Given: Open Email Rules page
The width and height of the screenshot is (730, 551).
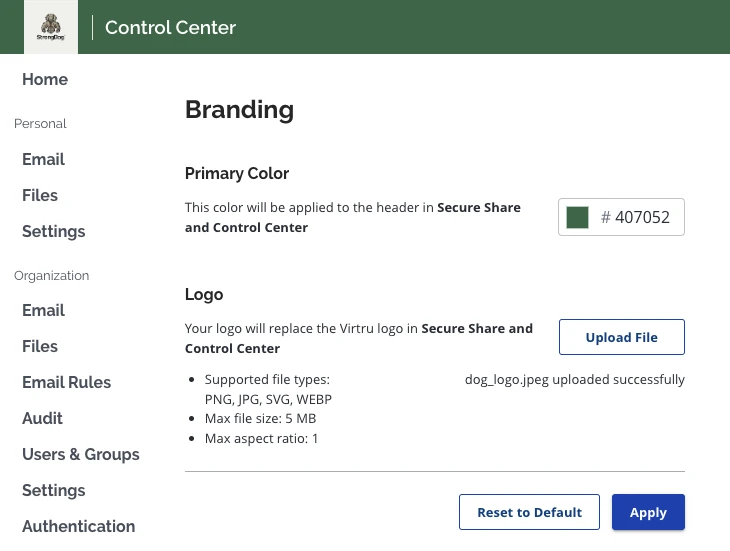Looking at the screenshot, I should (66, 383).
